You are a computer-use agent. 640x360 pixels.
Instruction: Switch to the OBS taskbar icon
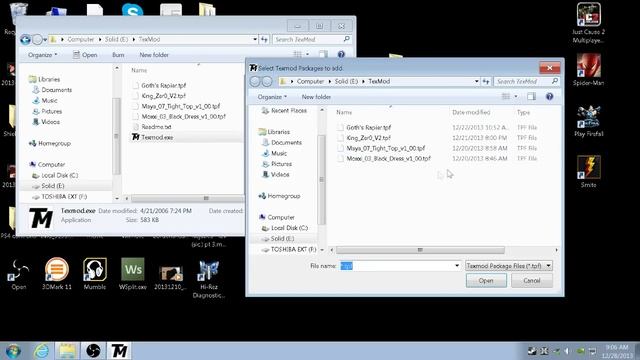click(93, 351)
